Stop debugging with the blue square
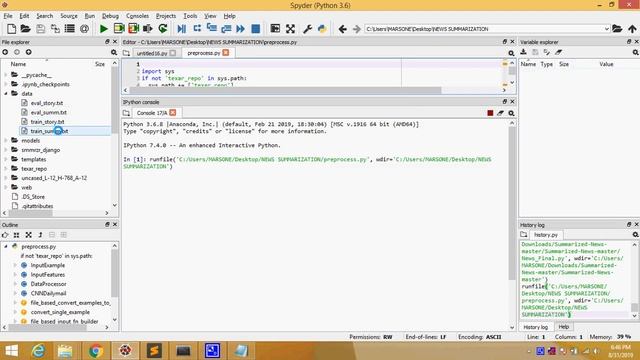Image resolution: width=640 pixels, height=360 pixels. coord(256,29)
